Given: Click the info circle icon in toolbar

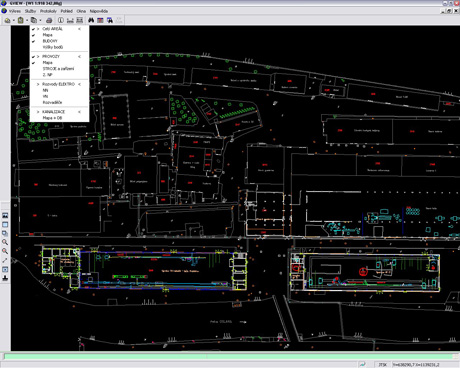Looking at the screenshot, I should [61, 20].
